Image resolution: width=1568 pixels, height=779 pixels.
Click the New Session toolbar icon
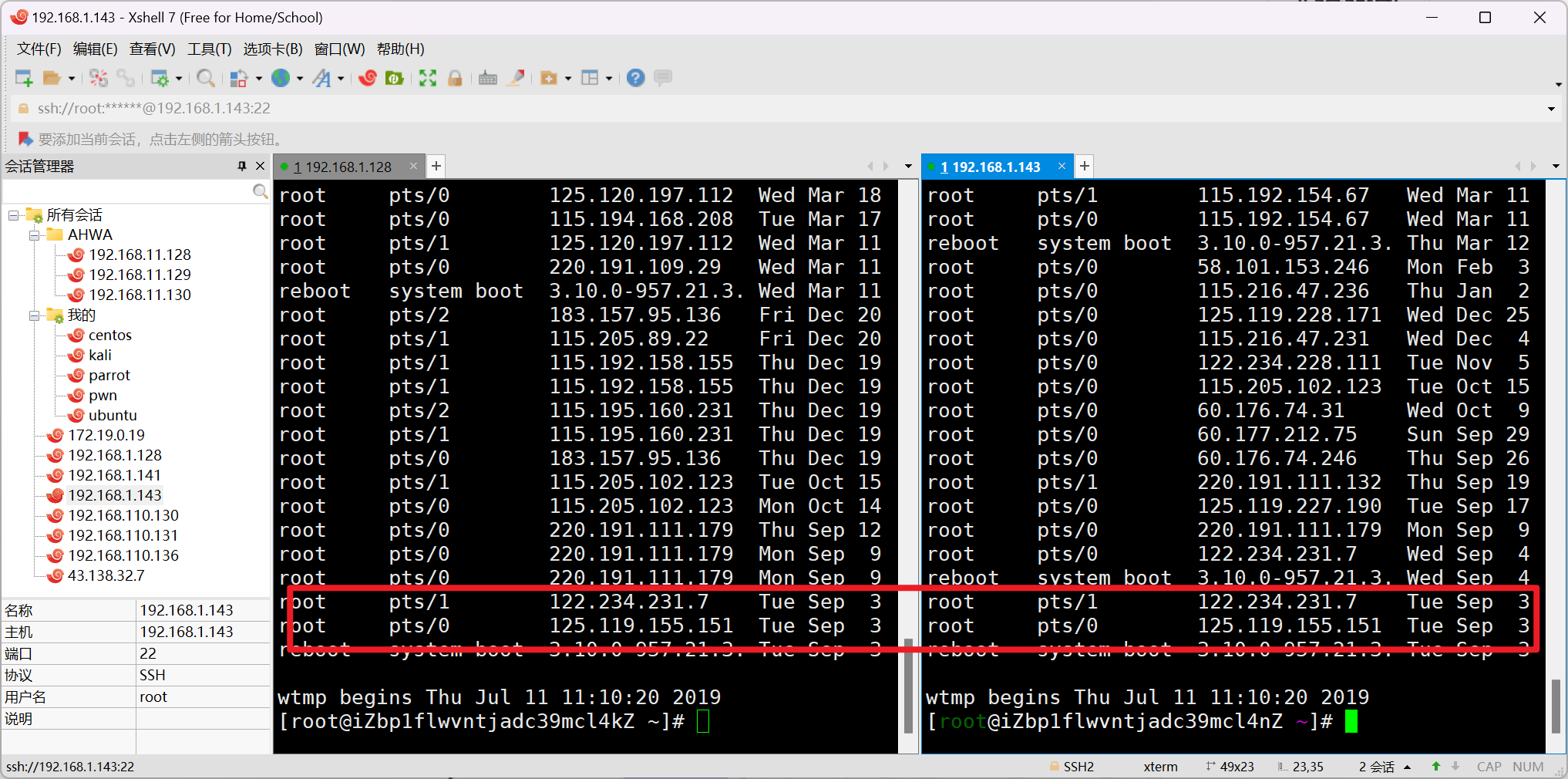[24, 78]
